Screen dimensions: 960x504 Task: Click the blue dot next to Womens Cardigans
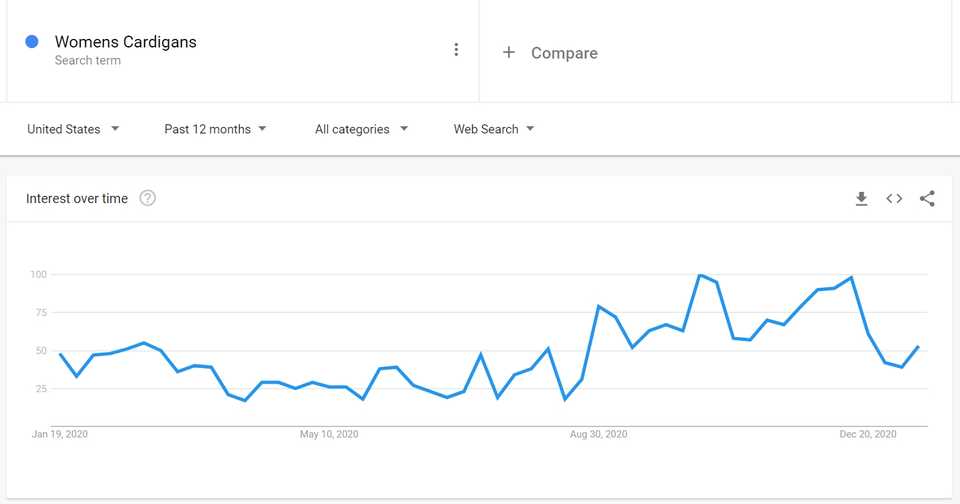pyautogui.click(x=32, y=42)
